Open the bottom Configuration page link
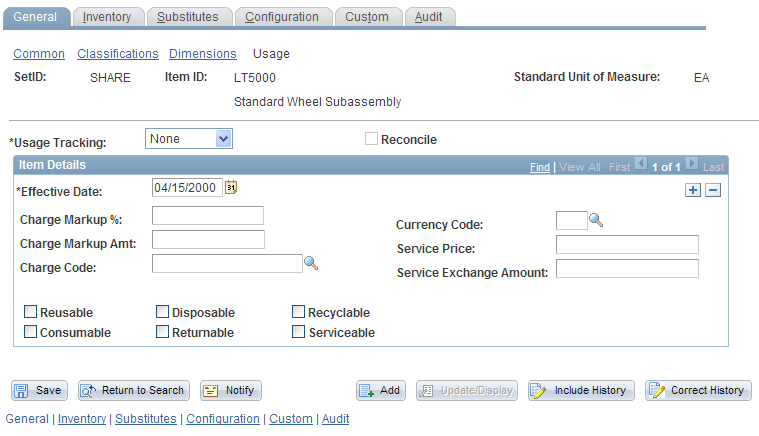Screen dimensions: 759x436 (x=223, y=419)
